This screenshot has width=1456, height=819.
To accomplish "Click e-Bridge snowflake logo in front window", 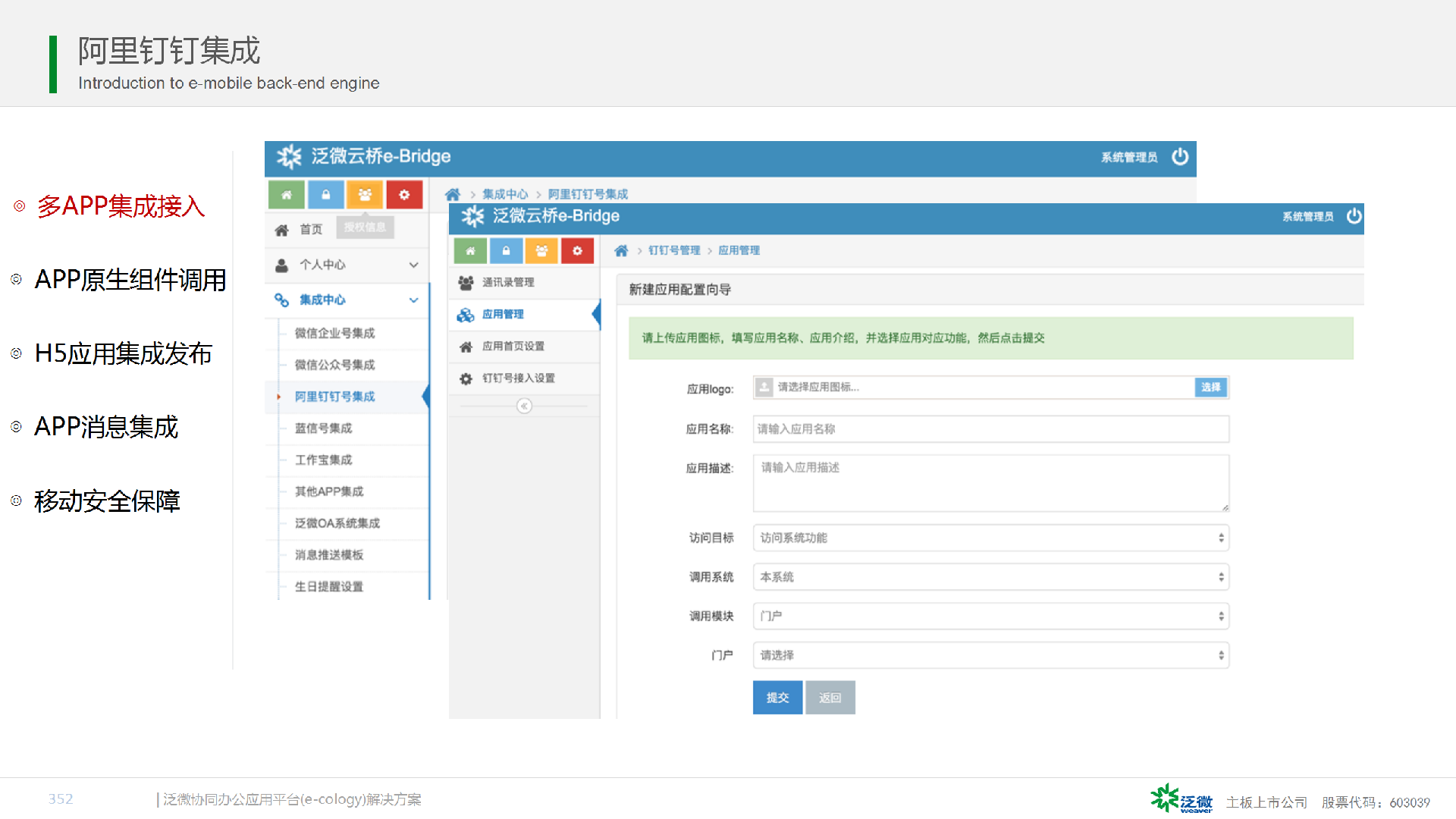I will click(x=473, y=216).
